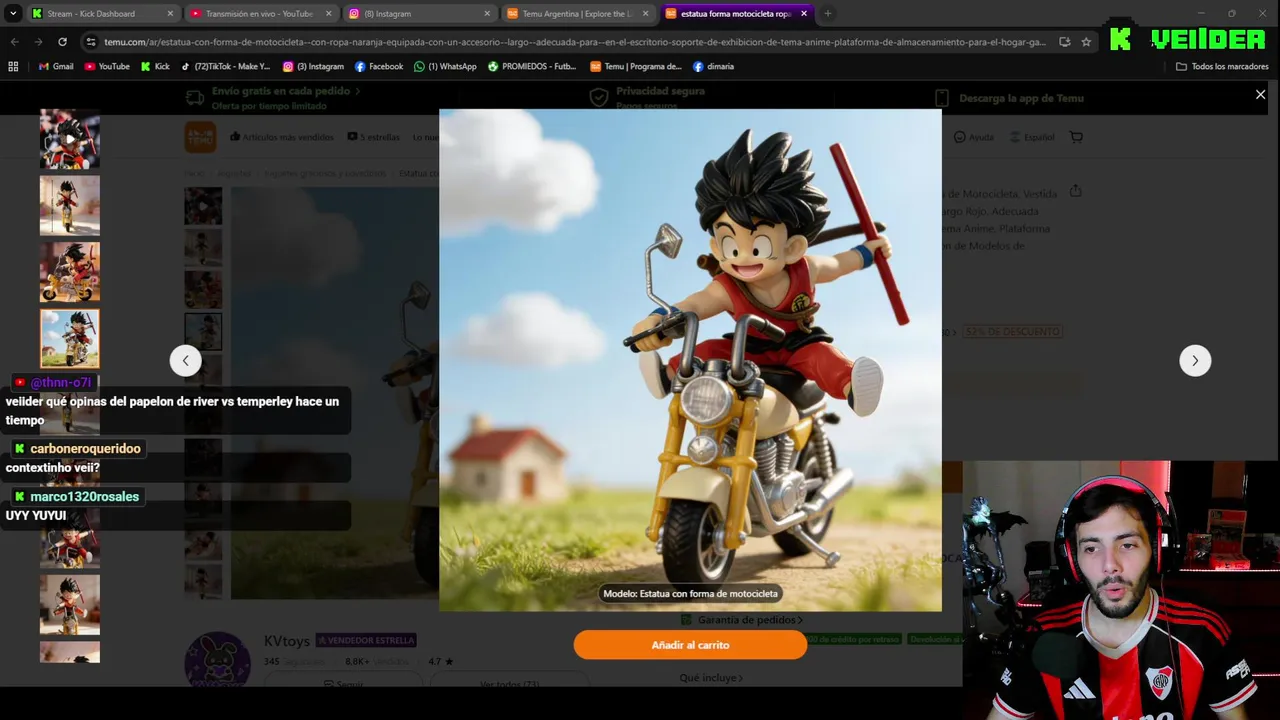1280x720 pixels.
Task: Click Descarga la app de Temu
Action: click(x=1008, y=98)
